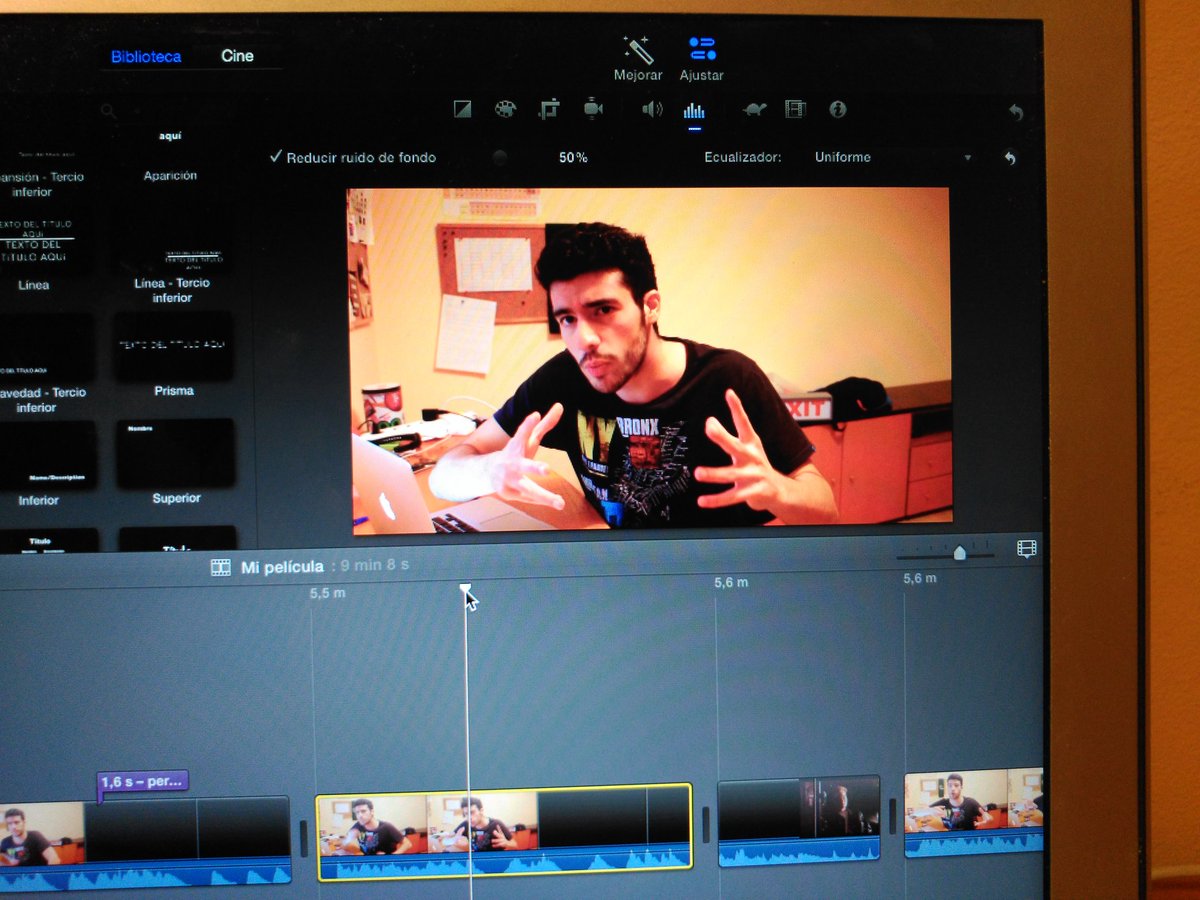This screenshot has width=1200, height=900.
Task: Select the last timeline clip on the right
Action: (973, 813)
